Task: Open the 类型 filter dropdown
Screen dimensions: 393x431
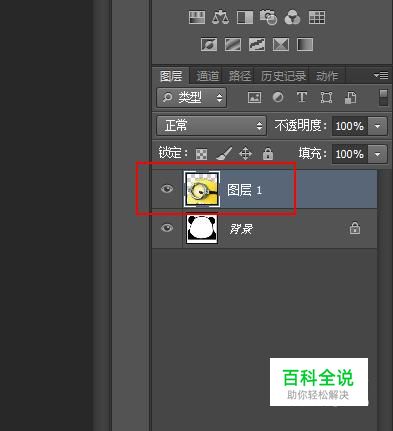Action: 191,97
